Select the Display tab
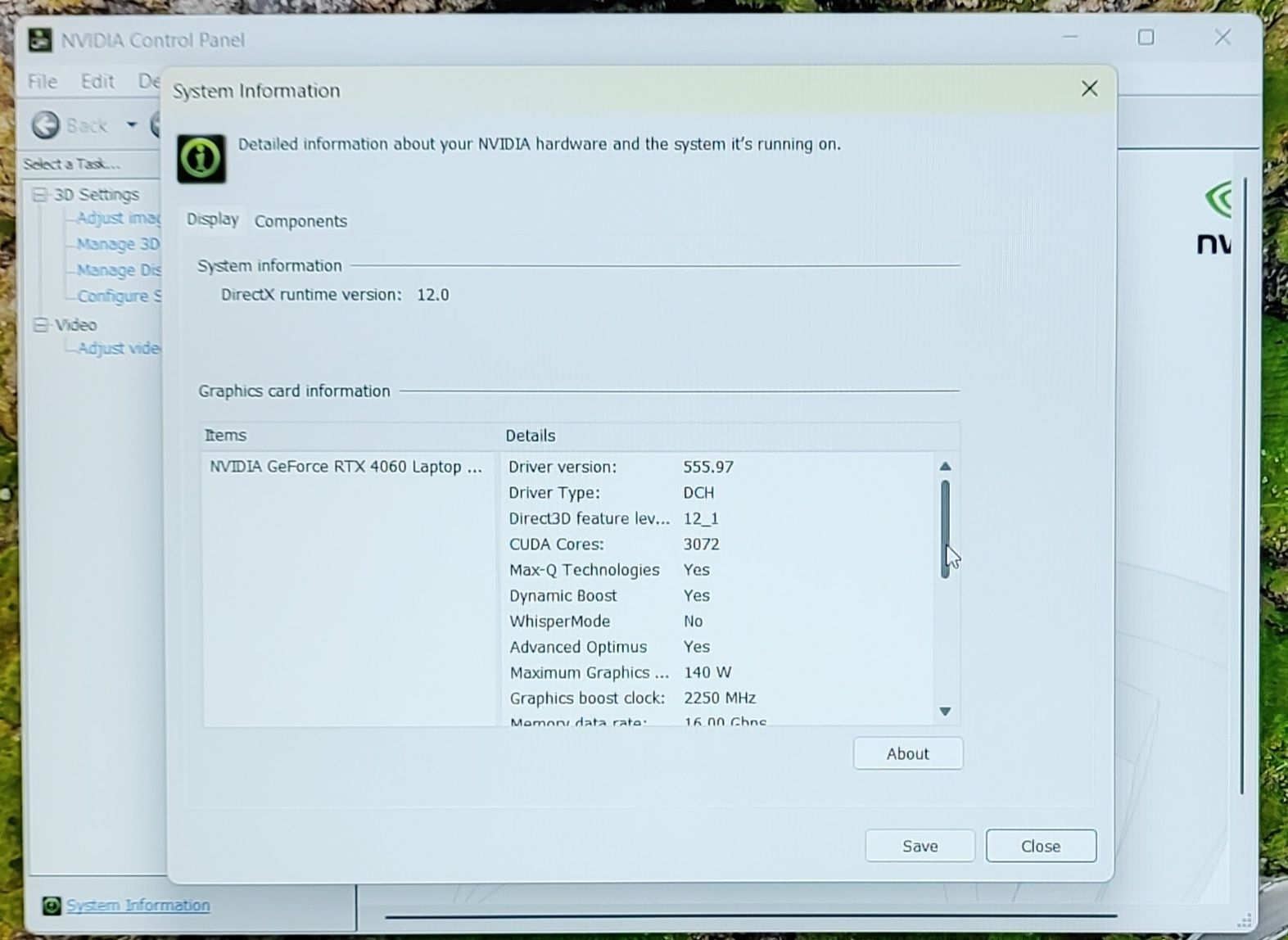The height and width of the screenshot is (940, 1288). (212, 219)
